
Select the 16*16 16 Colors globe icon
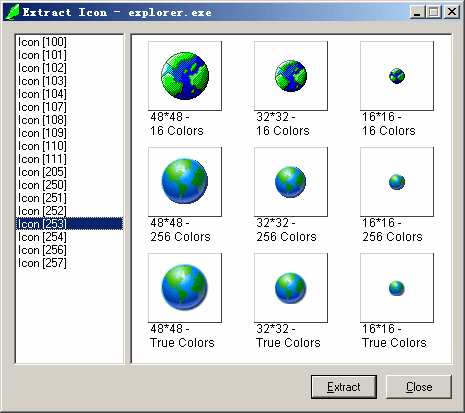coord(397,76)
